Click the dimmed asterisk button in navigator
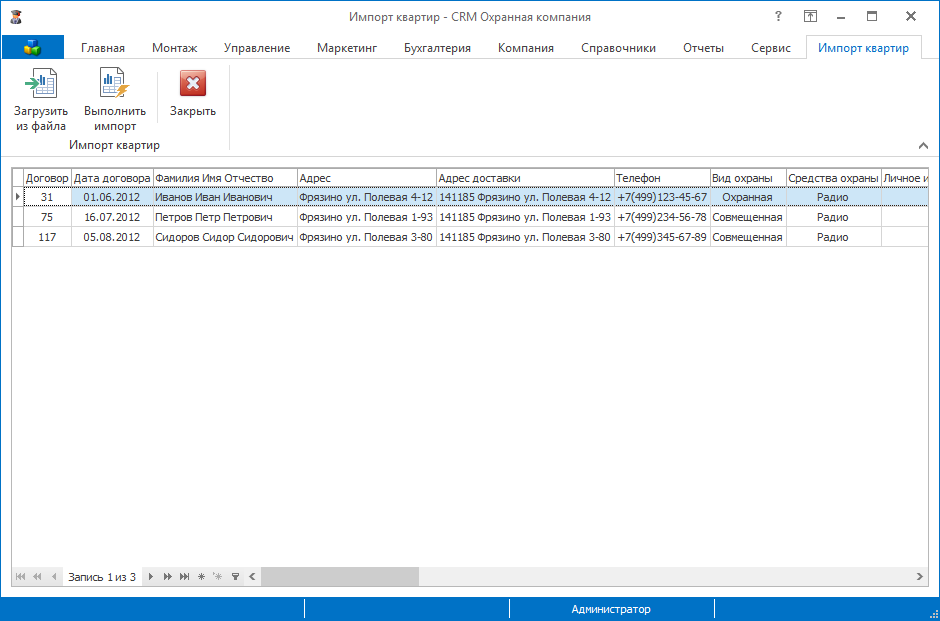Image resolution: width=940 pixels, height=621 pixels. pyautogui.click(x=218, y=577)
